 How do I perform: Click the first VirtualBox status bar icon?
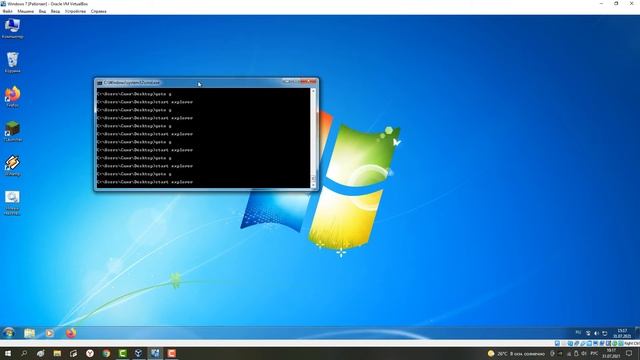[557, 344]
